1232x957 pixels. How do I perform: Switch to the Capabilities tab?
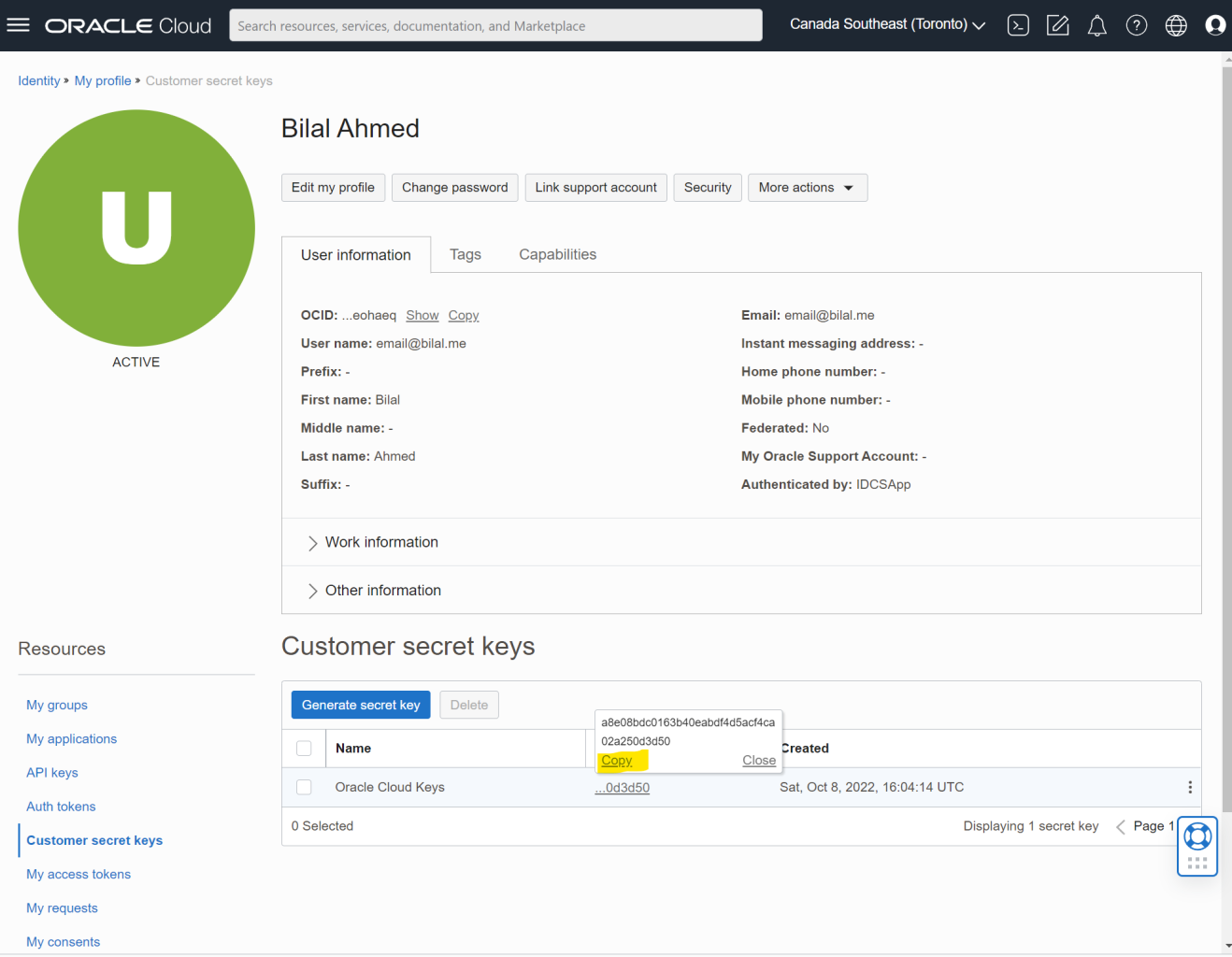pos(558,254)
